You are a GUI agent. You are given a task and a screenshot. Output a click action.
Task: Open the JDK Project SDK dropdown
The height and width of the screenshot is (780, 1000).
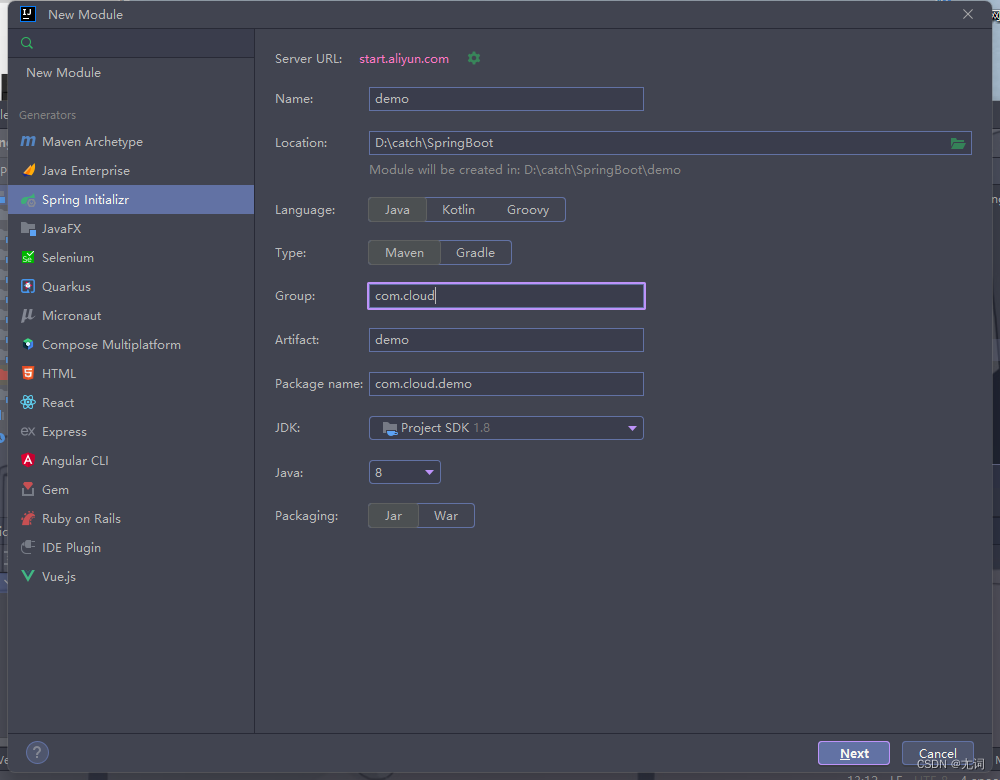pyautogui.click(x=506, y=428)
